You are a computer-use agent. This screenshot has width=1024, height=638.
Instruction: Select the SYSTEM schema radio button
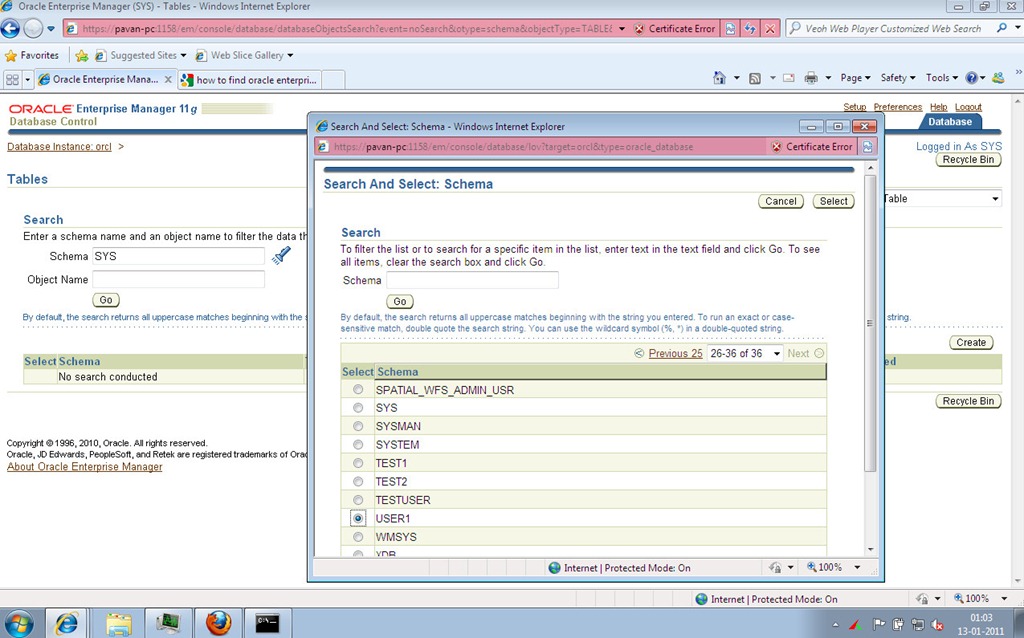[358, 444]
